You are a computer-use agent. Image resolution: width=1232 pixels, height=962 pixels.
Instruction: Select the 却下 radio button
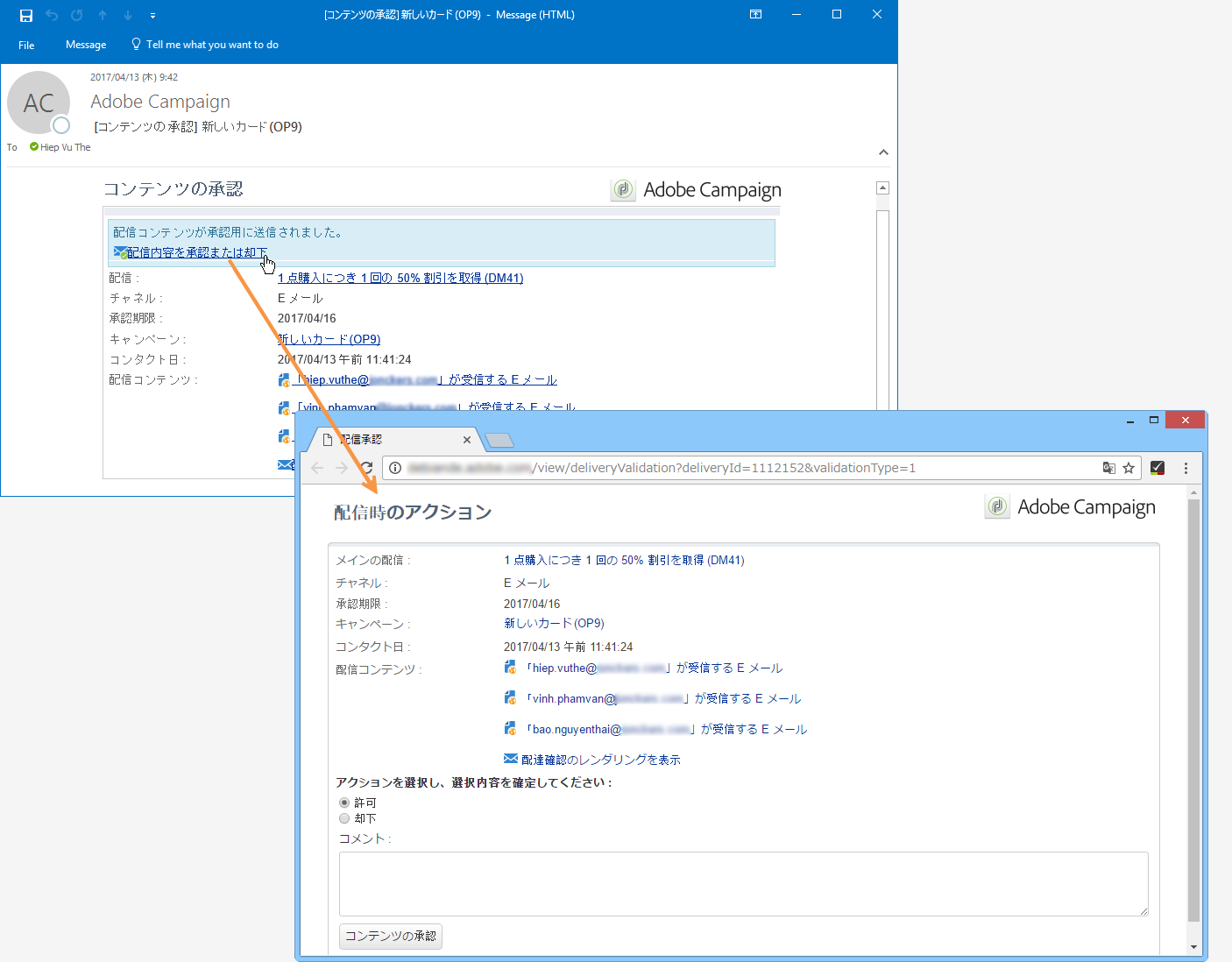[x=344, y=818]
